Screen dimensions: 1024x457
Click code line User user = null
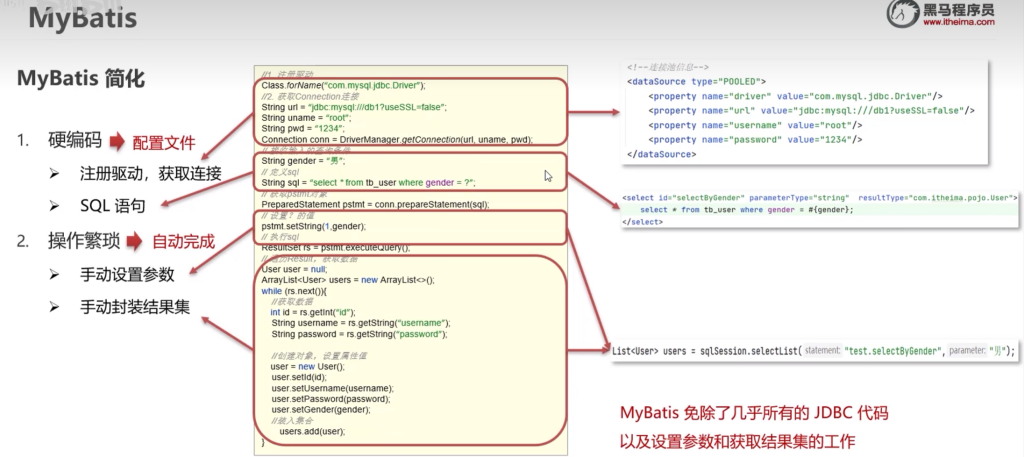[x=294, y=269]
